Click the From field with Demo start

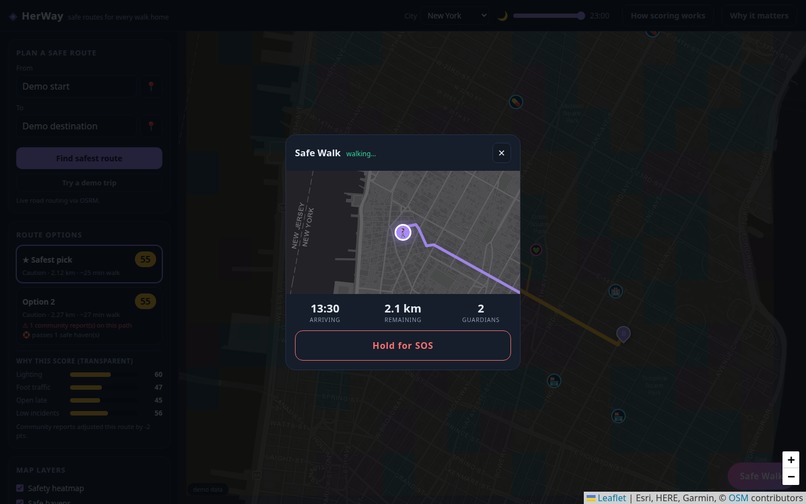pos(77,86)
